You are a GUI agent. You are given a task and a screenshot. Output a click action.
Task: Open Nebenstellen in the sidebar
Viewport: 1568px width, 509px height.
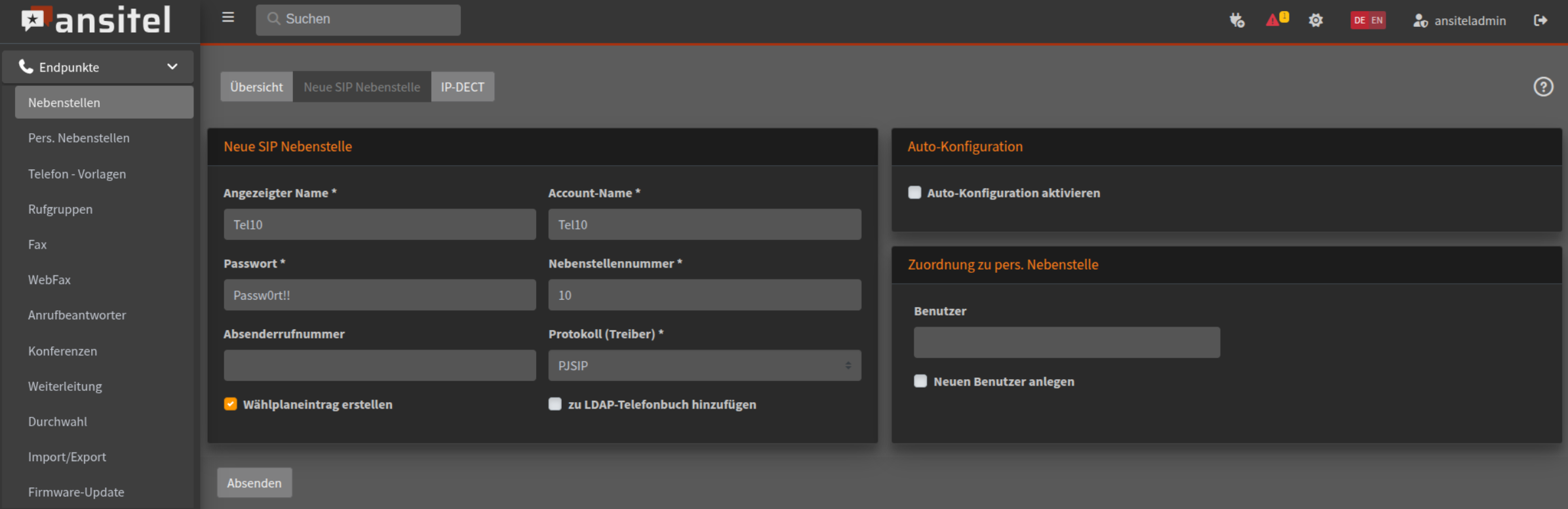104,102
